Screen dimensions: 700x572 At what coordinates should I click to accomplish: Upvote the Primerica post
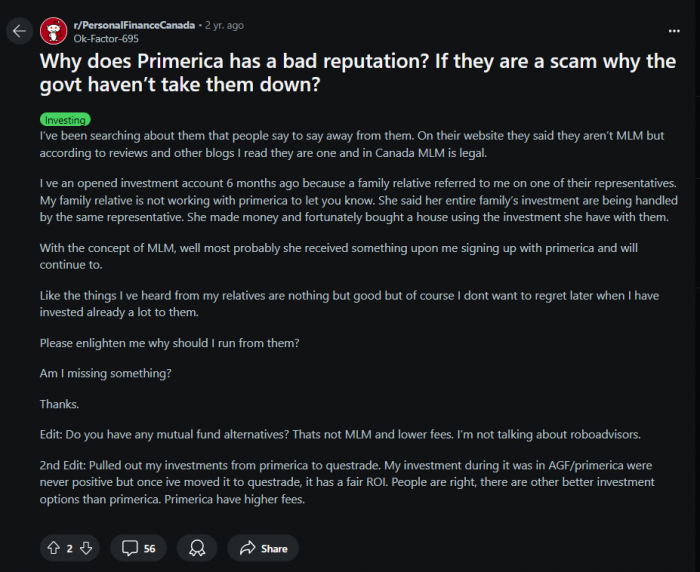click(x=54, y=548)
